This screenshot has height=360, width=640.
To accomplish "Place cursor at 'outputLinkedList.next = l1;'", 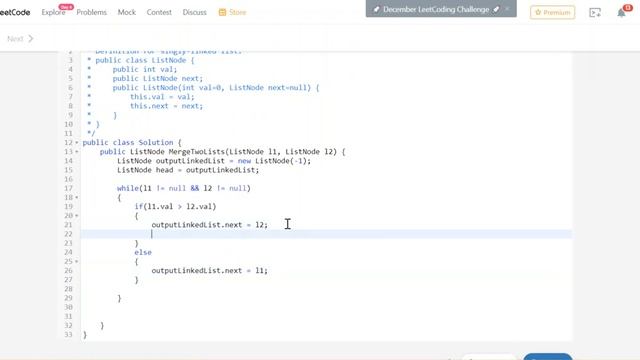I will 209,271.
